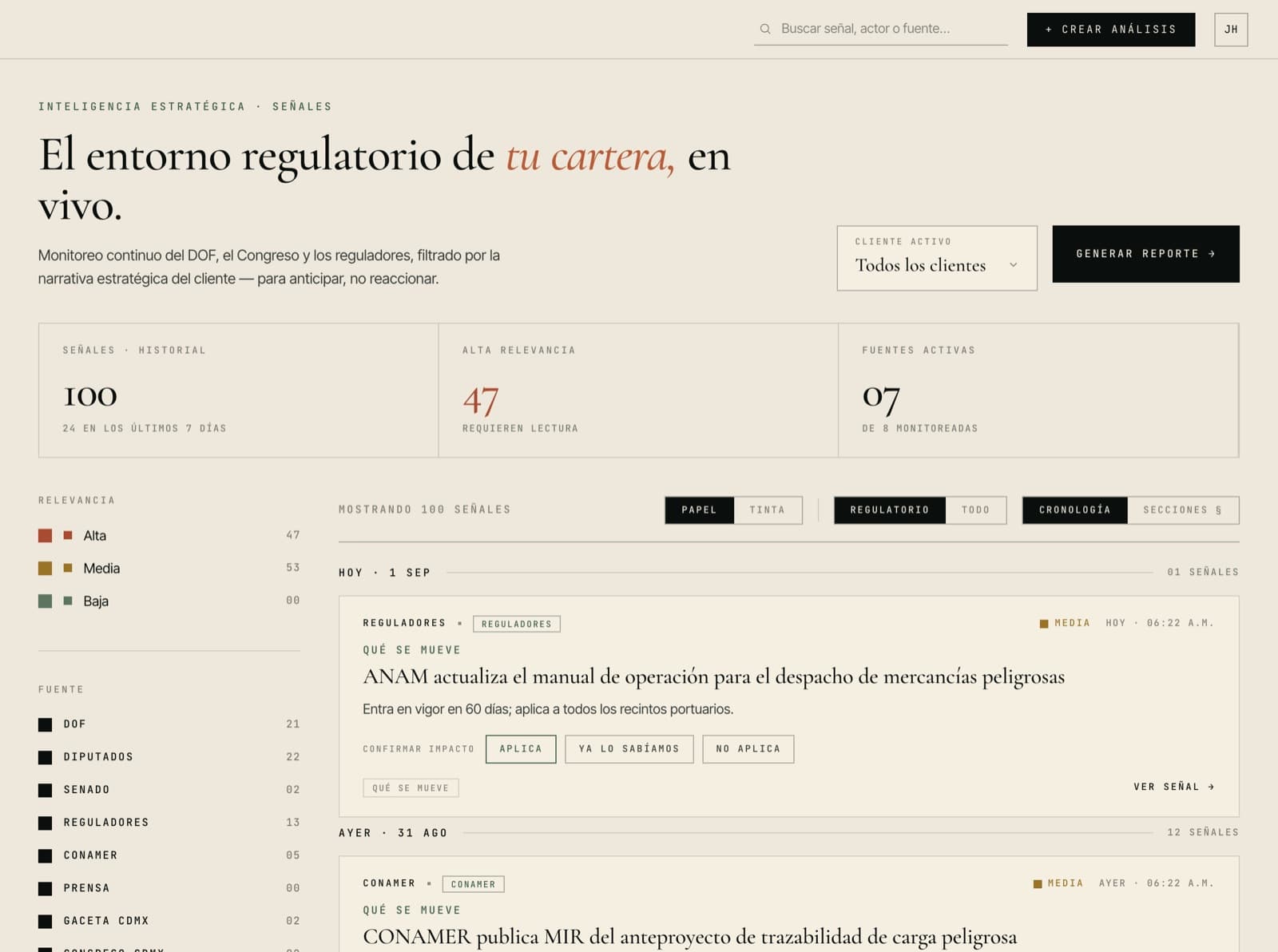The height and width of the screenshot is (952, 1278).
Task: Click the "Mostrando 100 señales" label
Action: tap(425, 510)
